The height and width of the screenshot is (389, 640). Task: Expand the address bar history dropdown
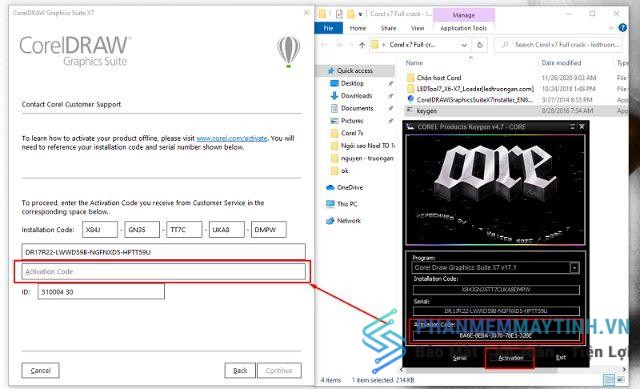464,45
